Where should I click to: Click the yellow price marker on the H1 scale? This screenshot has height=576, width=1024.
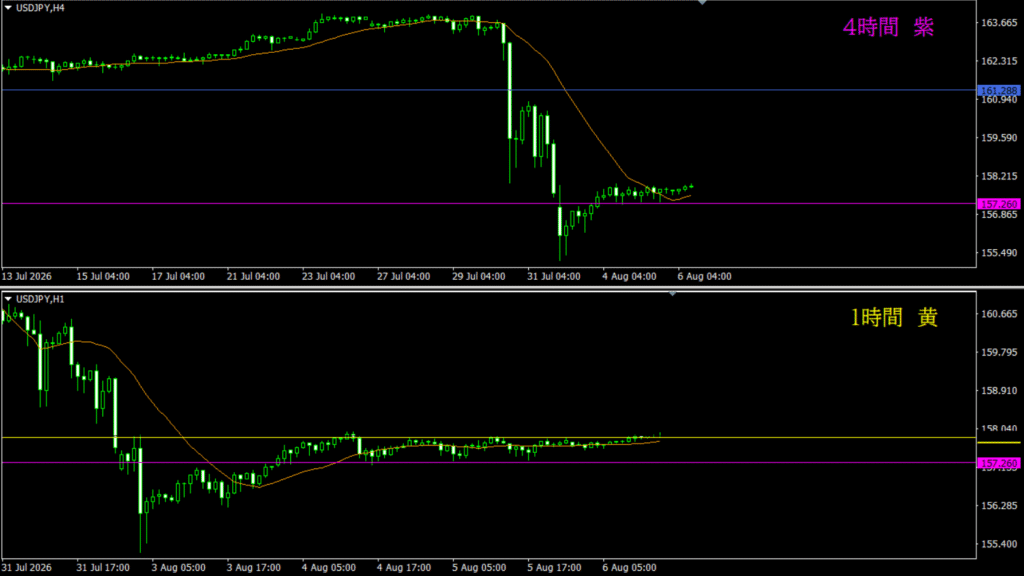coord(999,443)
